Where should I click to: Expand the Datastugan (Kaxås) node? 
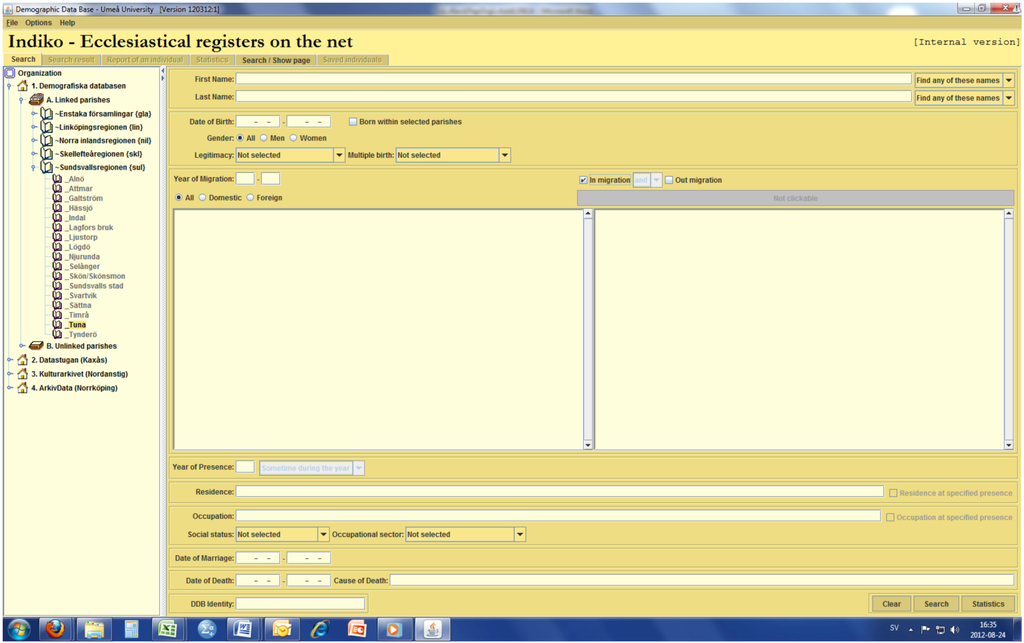(10, 360)
